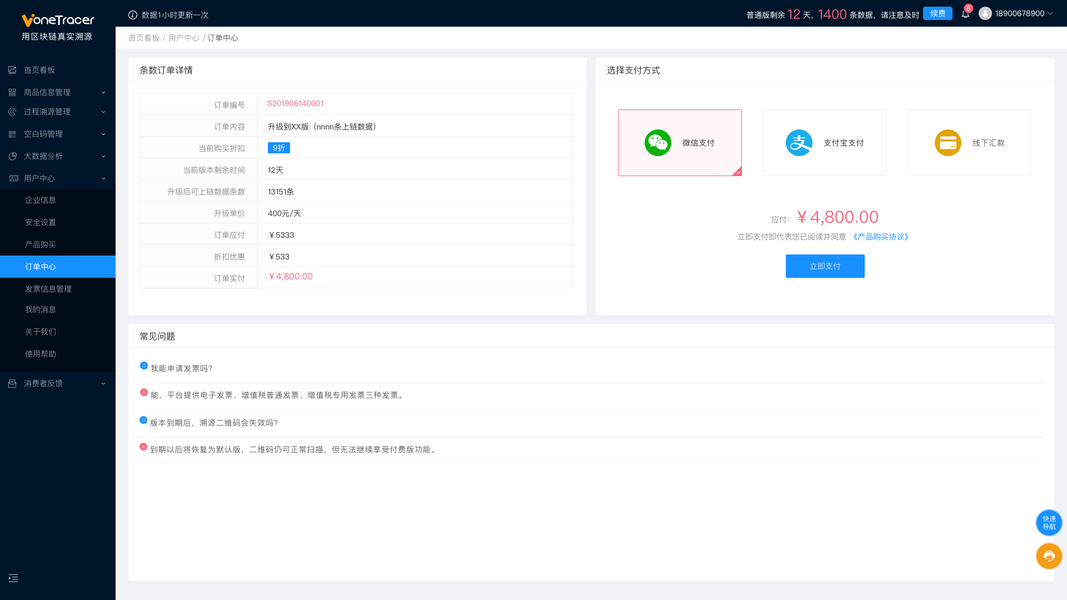Open the 快速导航 floating button
The image size is (1067, 600).
pyautogui.click(x=1049, y=522)
